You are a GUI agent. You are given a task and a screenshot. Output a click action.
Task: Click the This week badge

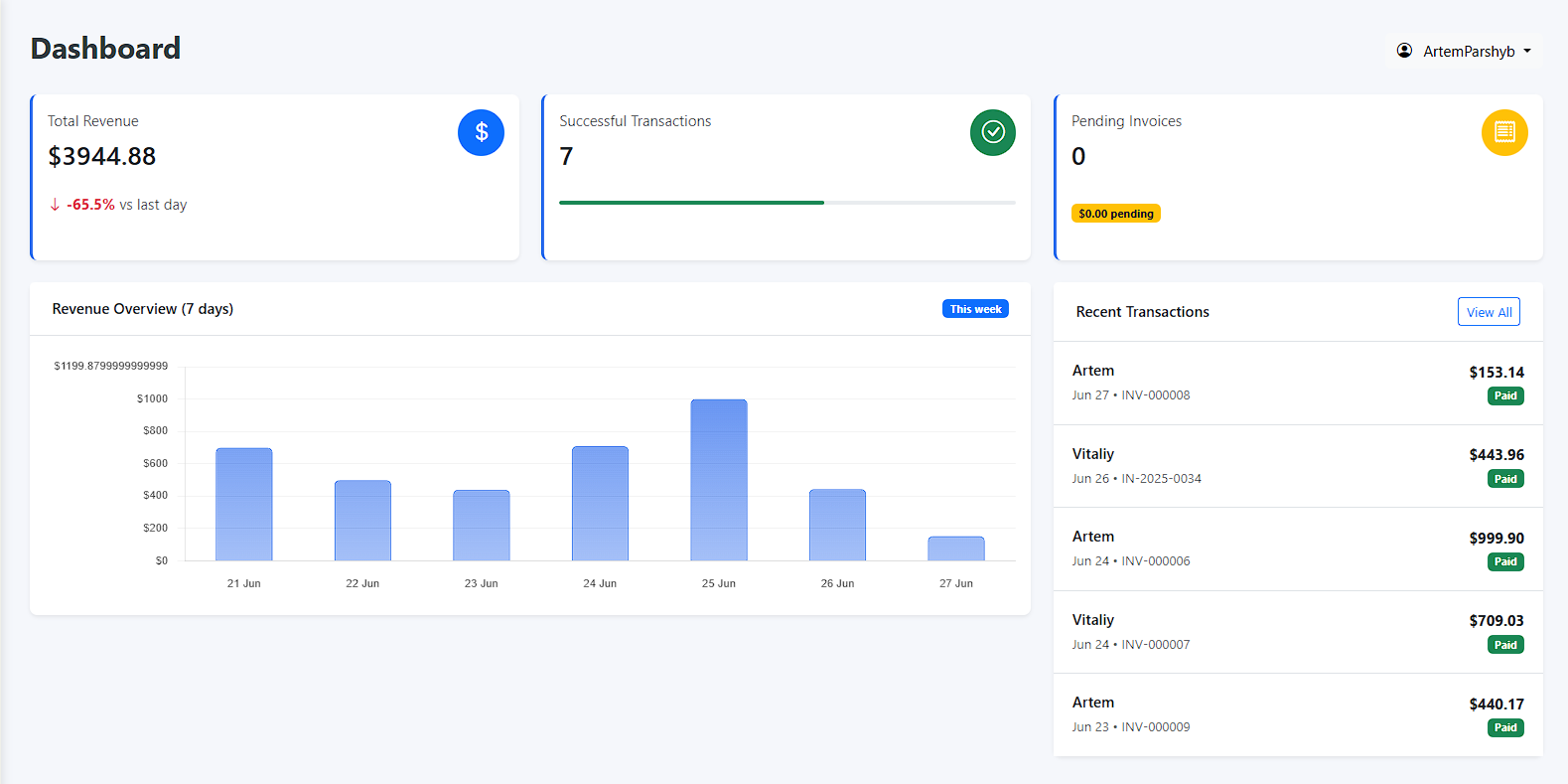[x=975, y=309]
